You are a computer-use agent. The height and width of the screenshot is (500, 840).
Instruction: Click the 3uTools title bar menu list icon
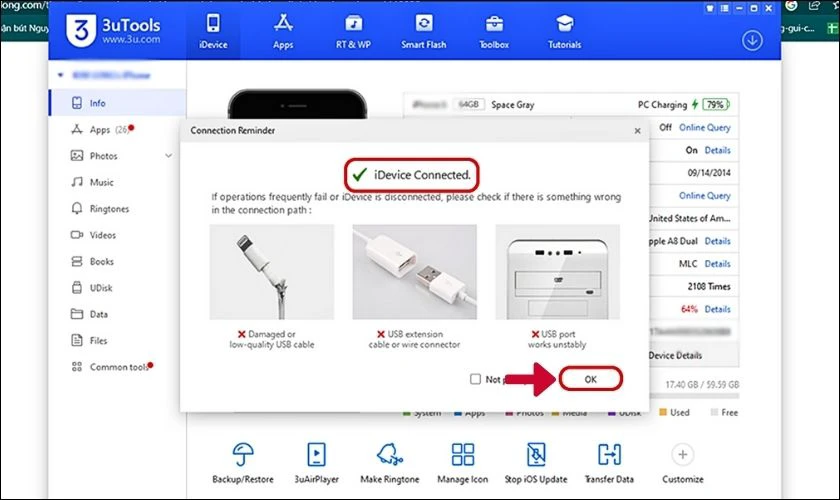click(724, 8)
